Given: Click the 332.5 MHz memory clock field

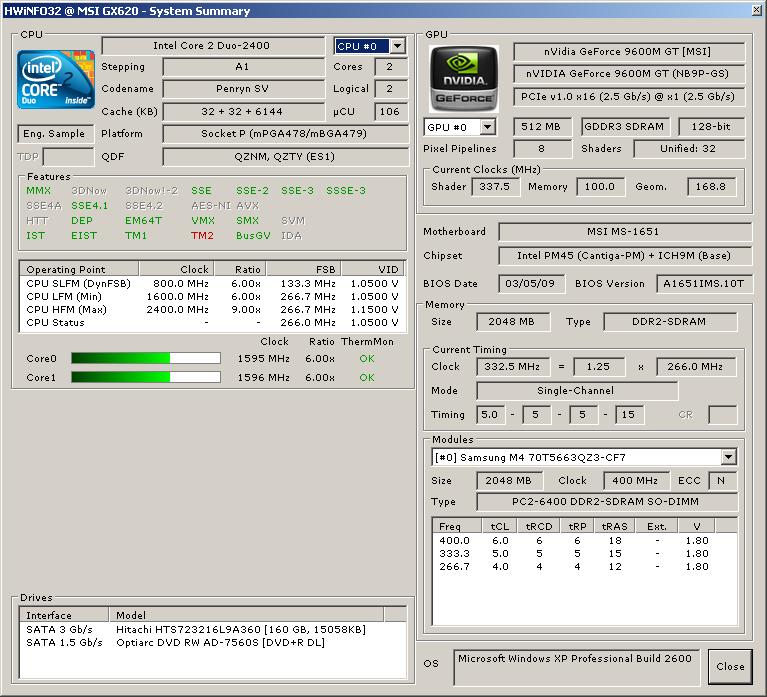Looking at the screenshot, I should pyautogui.click(x=513, y=367).
